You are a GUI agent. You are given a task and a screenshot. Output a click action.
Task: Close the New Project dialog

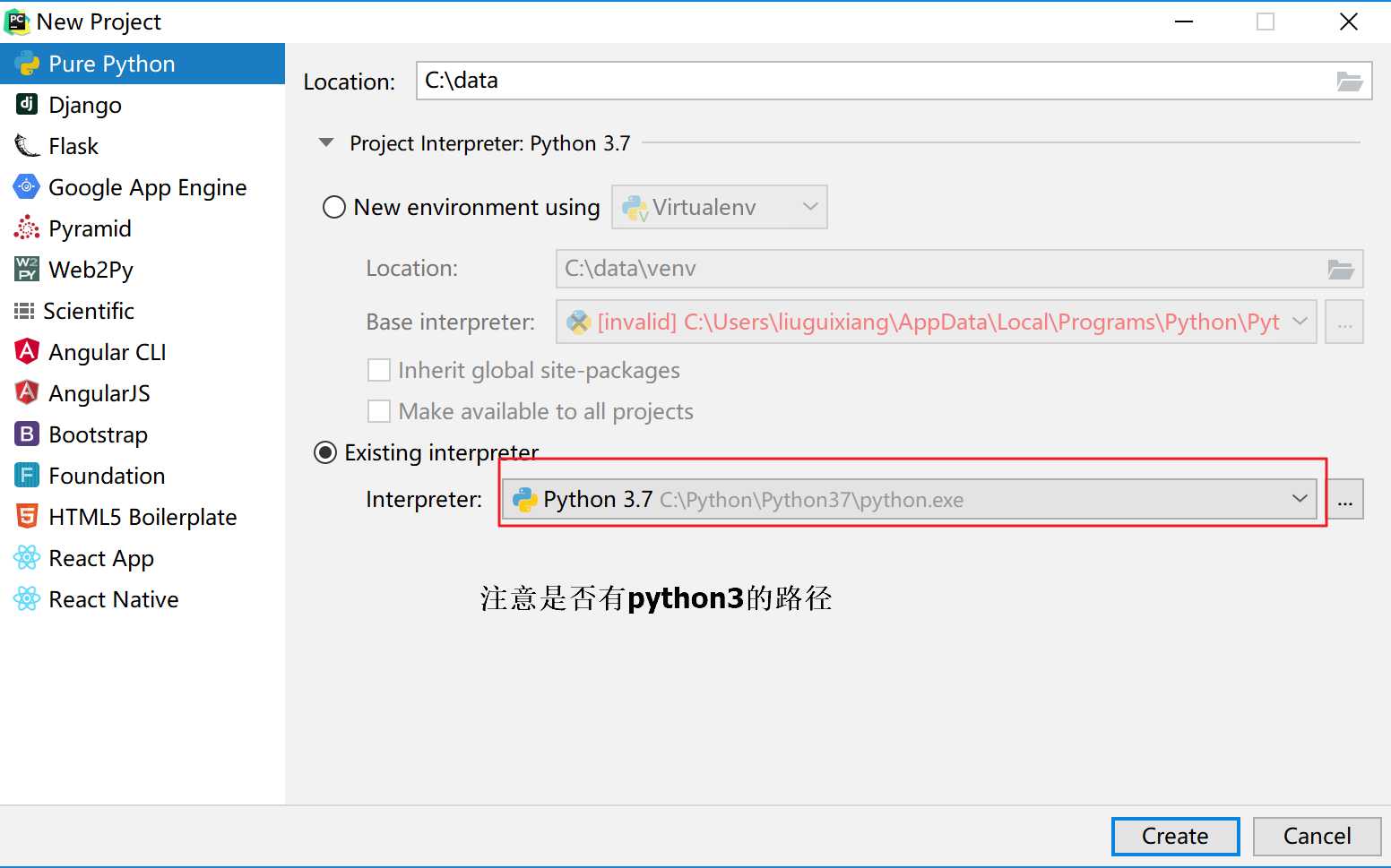click(1349, 21)
